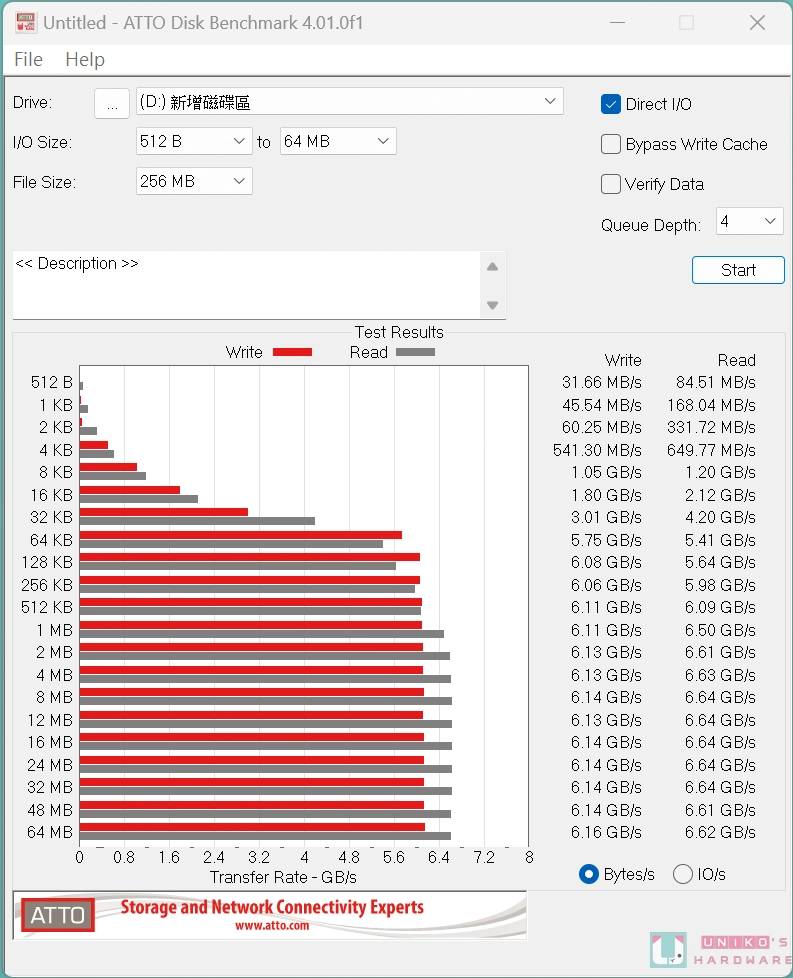Click the Start benchmark button
793x978 pixels.
click(738, 270)
